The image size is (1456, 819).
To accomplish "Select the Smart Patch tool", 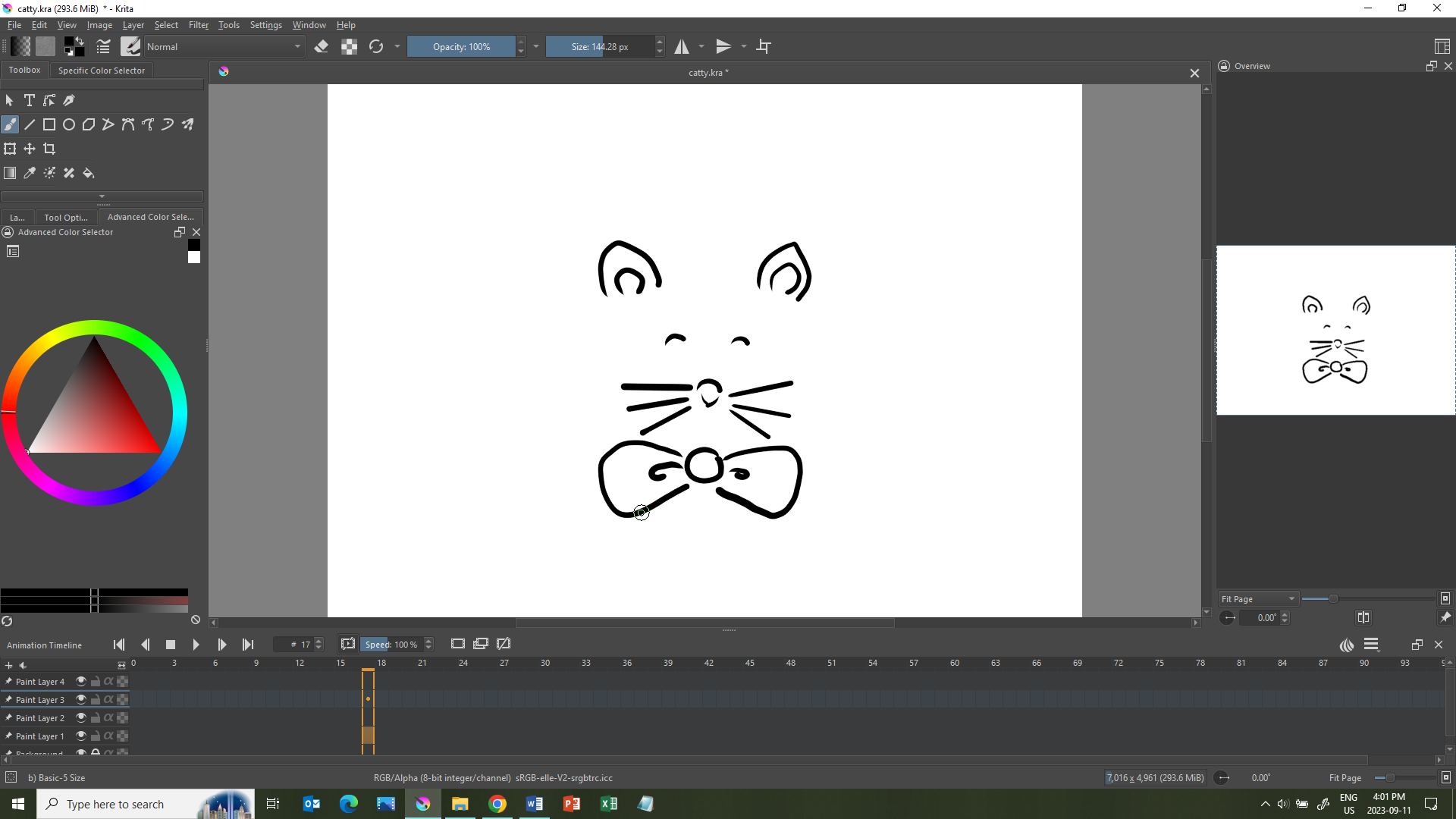I will [x=69, y=173].
